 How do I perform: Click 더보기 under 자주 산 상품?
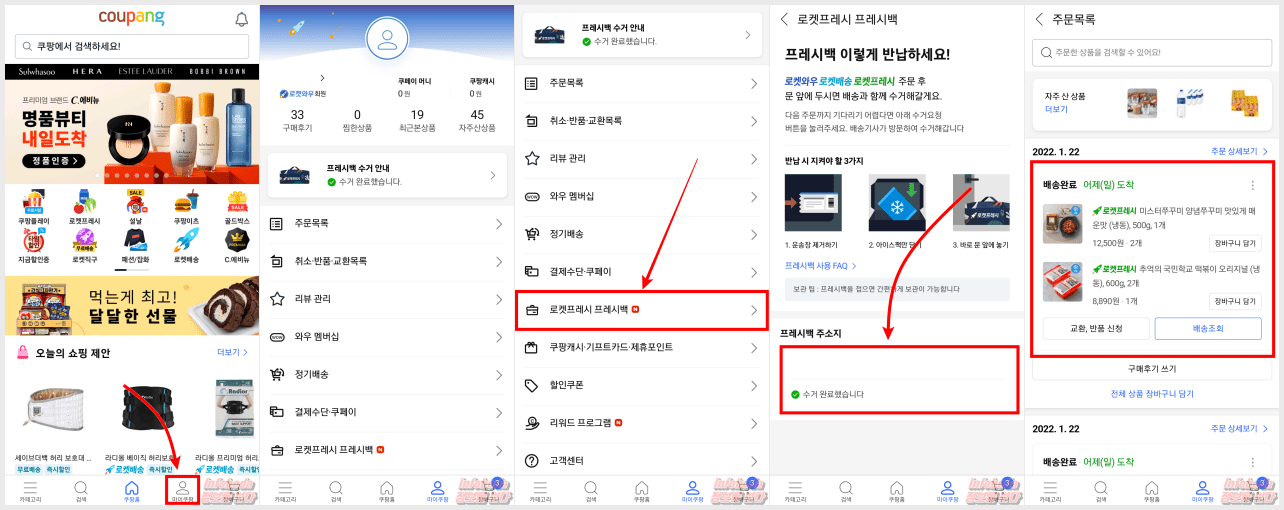[1056, 109]
